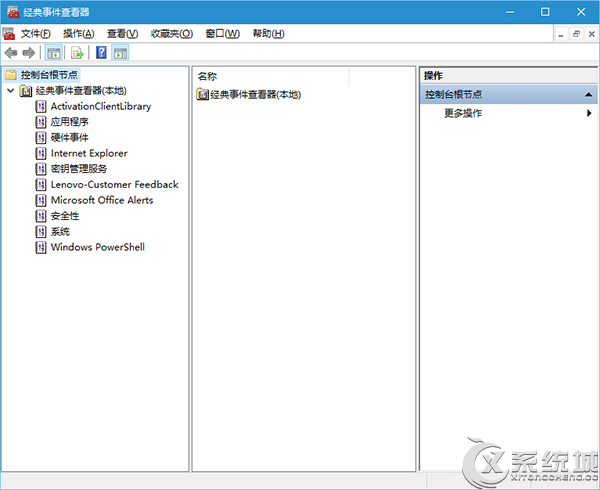
Task: Click the Export list toolbar icon
Action: [77, 53]
